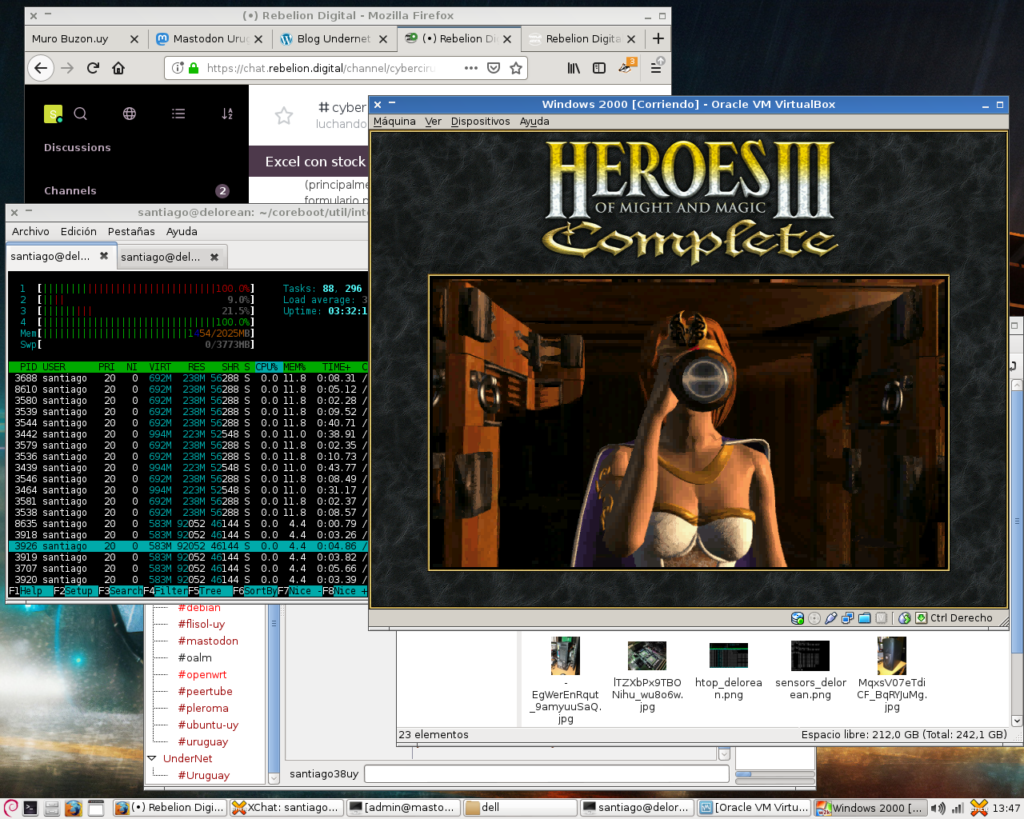Click Rocket.Chat search magnifier icon
This screenshot has height=819, width=1024.
[x=80, y=114]
